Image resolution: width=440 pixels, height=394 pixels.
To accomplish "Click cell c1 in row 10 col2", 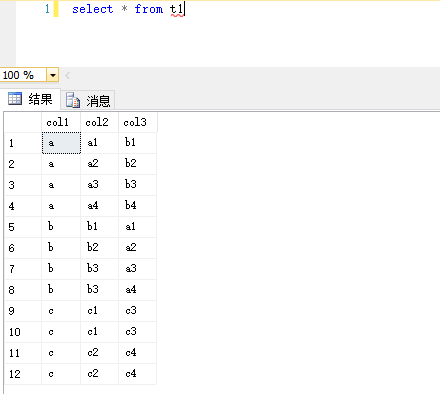I will [99, 332].
